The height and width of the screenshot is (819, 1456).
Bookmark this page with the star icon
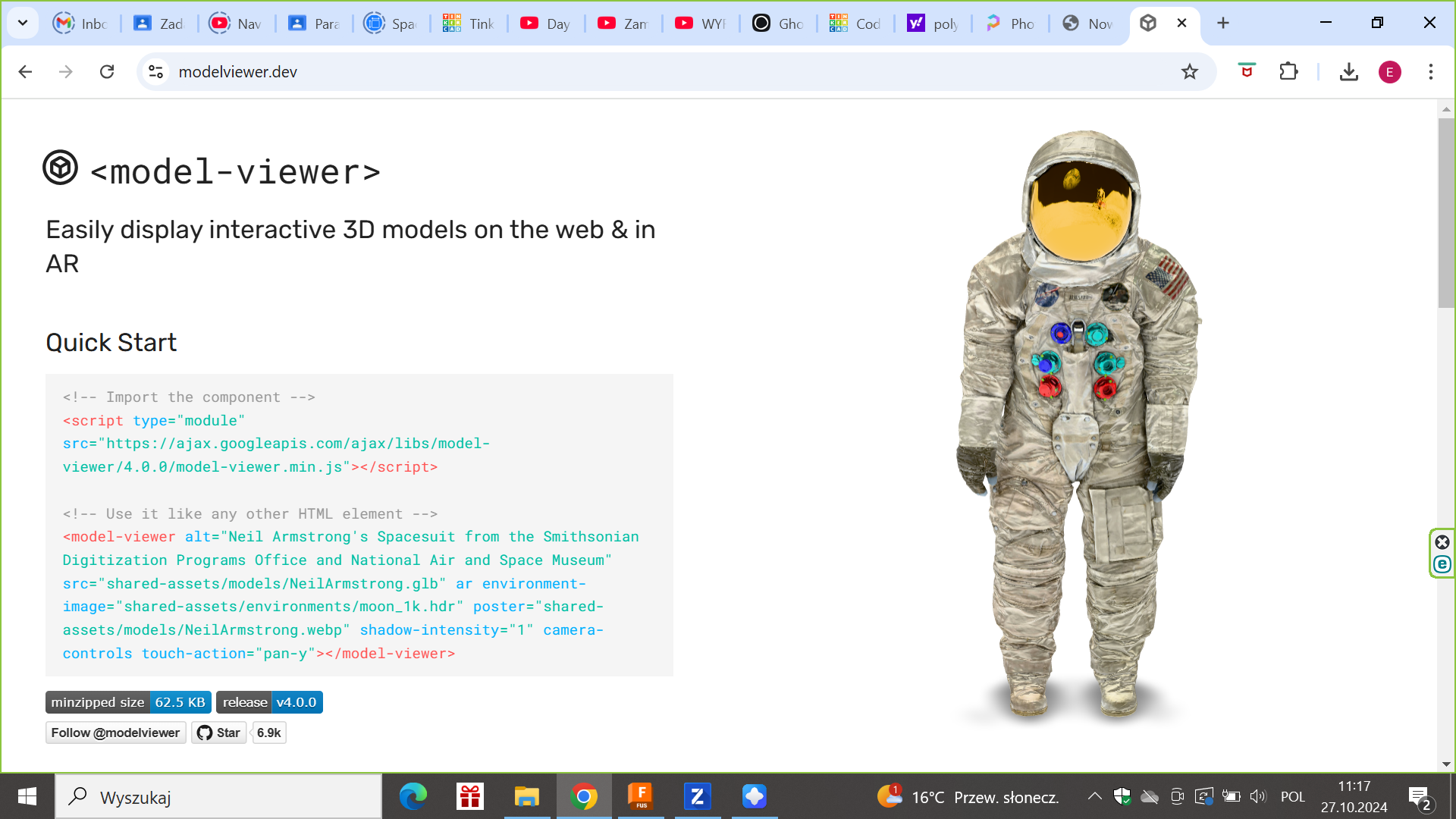click(x=1189, y=71)
